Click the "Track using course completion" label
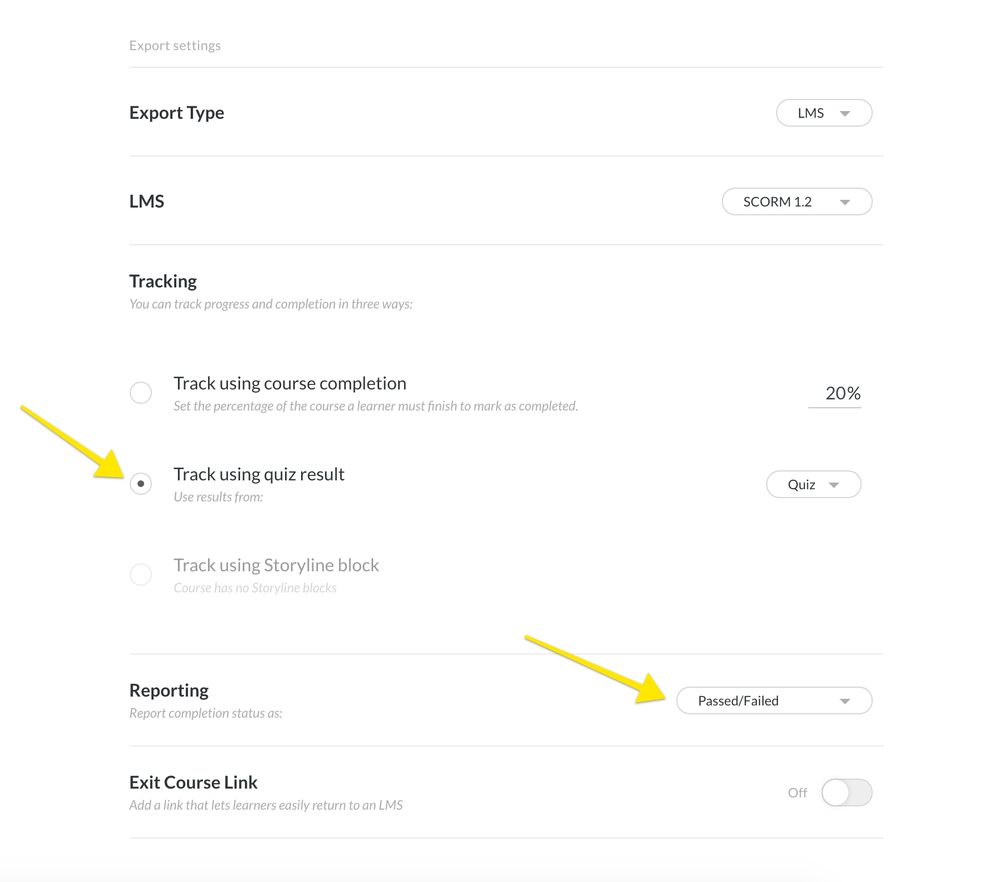The width and height of the screenshot is (998, 882). pyautogui.click(x=289, y=383)
